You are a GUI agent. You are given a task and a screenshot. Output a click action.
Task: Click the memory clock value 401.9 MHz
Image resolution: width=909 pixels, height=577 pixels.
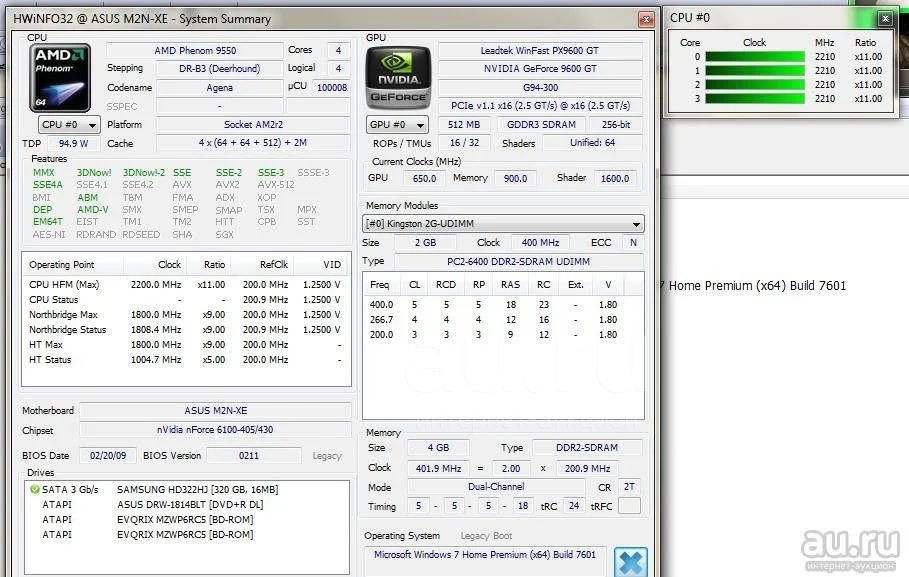[x=438, y=469]
